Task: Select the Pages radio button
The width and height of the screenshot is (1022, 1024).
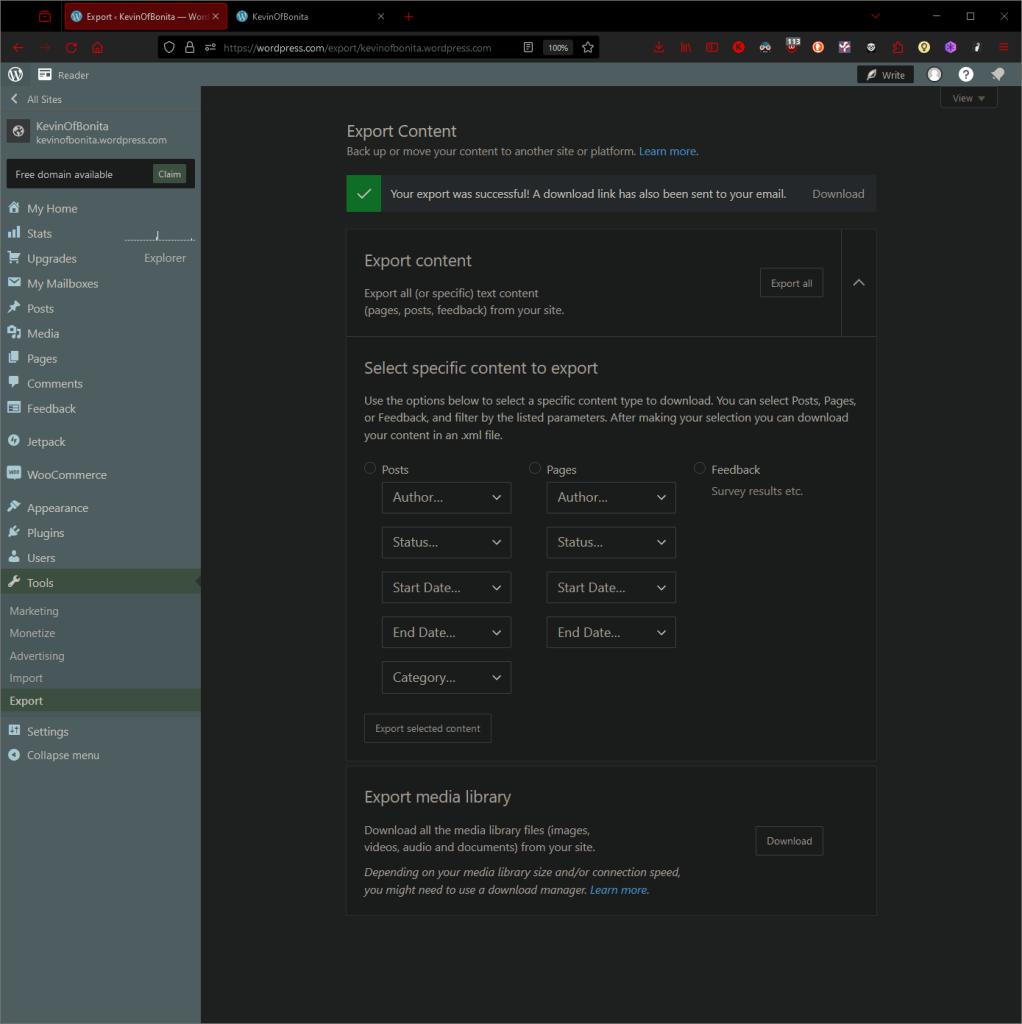Action: coord(535,469)
